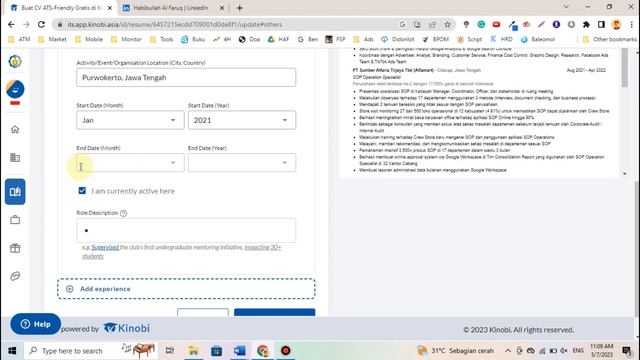Select the highlighted resume builder sidebar icon
Image resolution: width=640 pixels, height=360 pixels.
15,191
